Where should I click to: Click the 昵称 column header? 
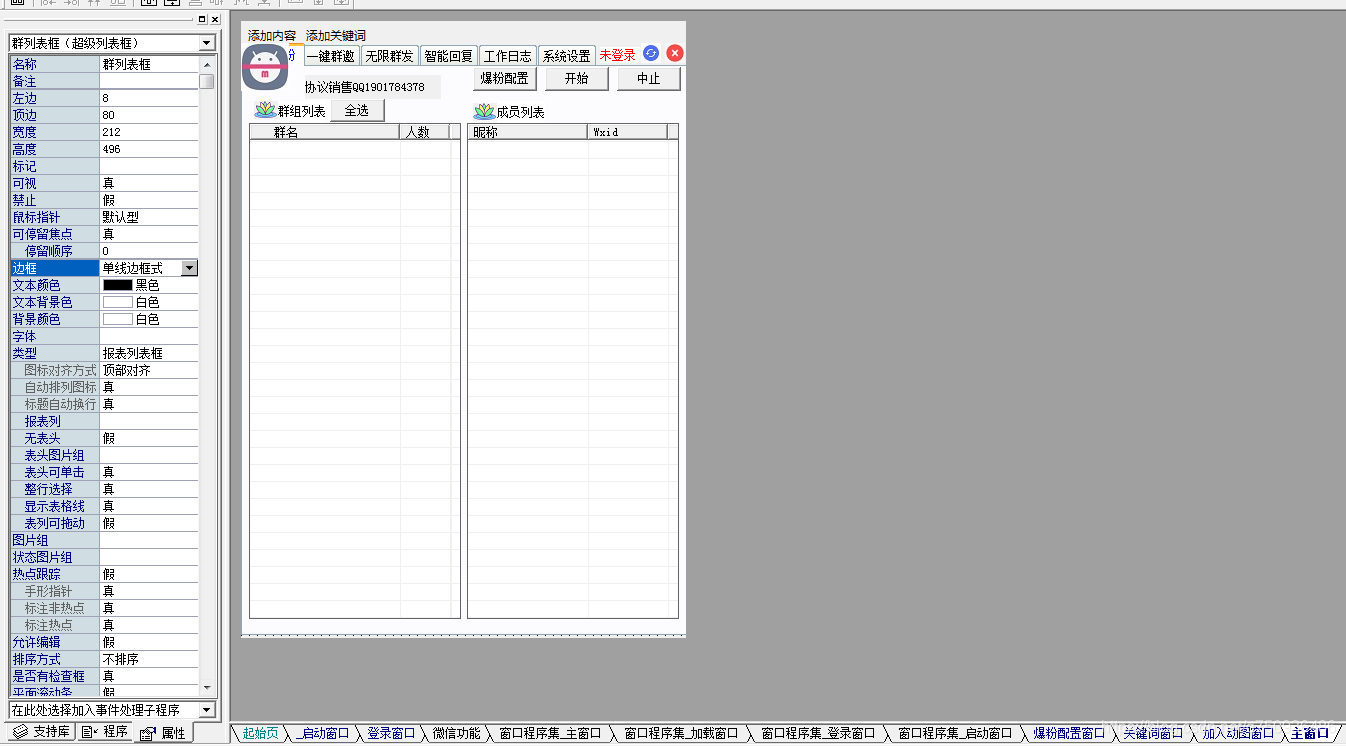pos(527,132)
